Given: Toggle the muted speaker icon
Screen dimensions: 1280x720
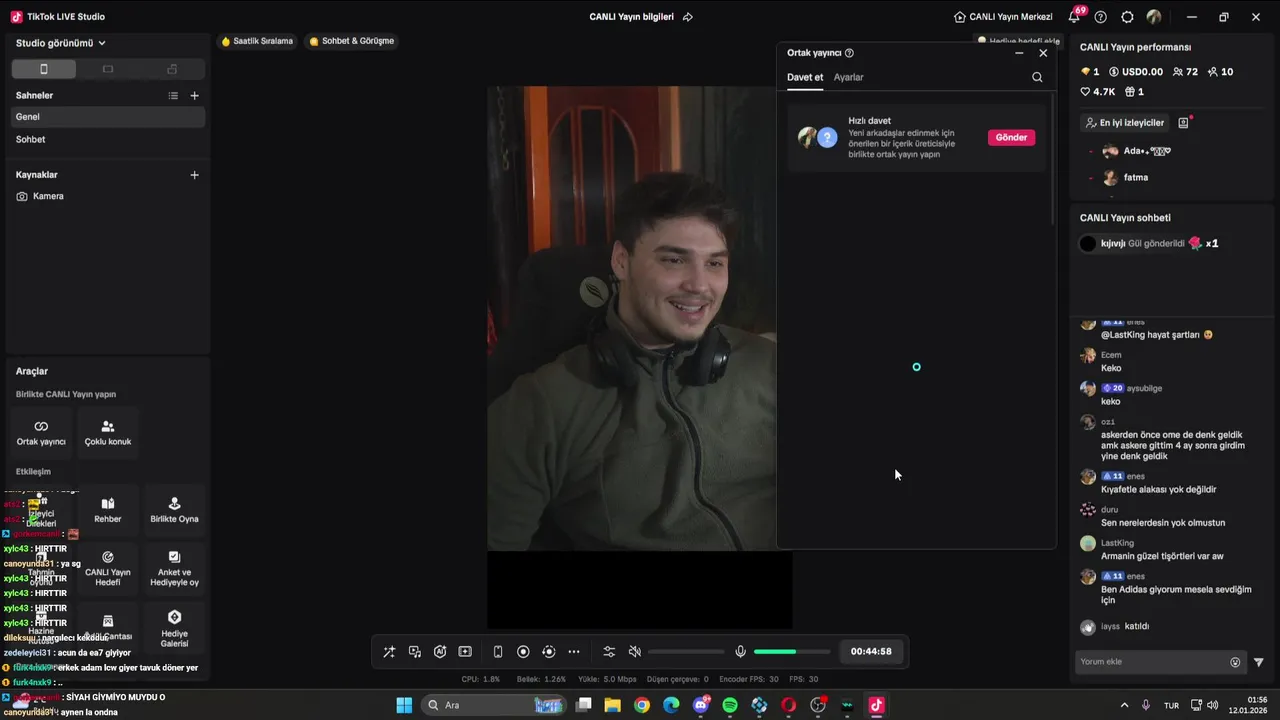Looking at the screenshot, I should coord(634,652).
